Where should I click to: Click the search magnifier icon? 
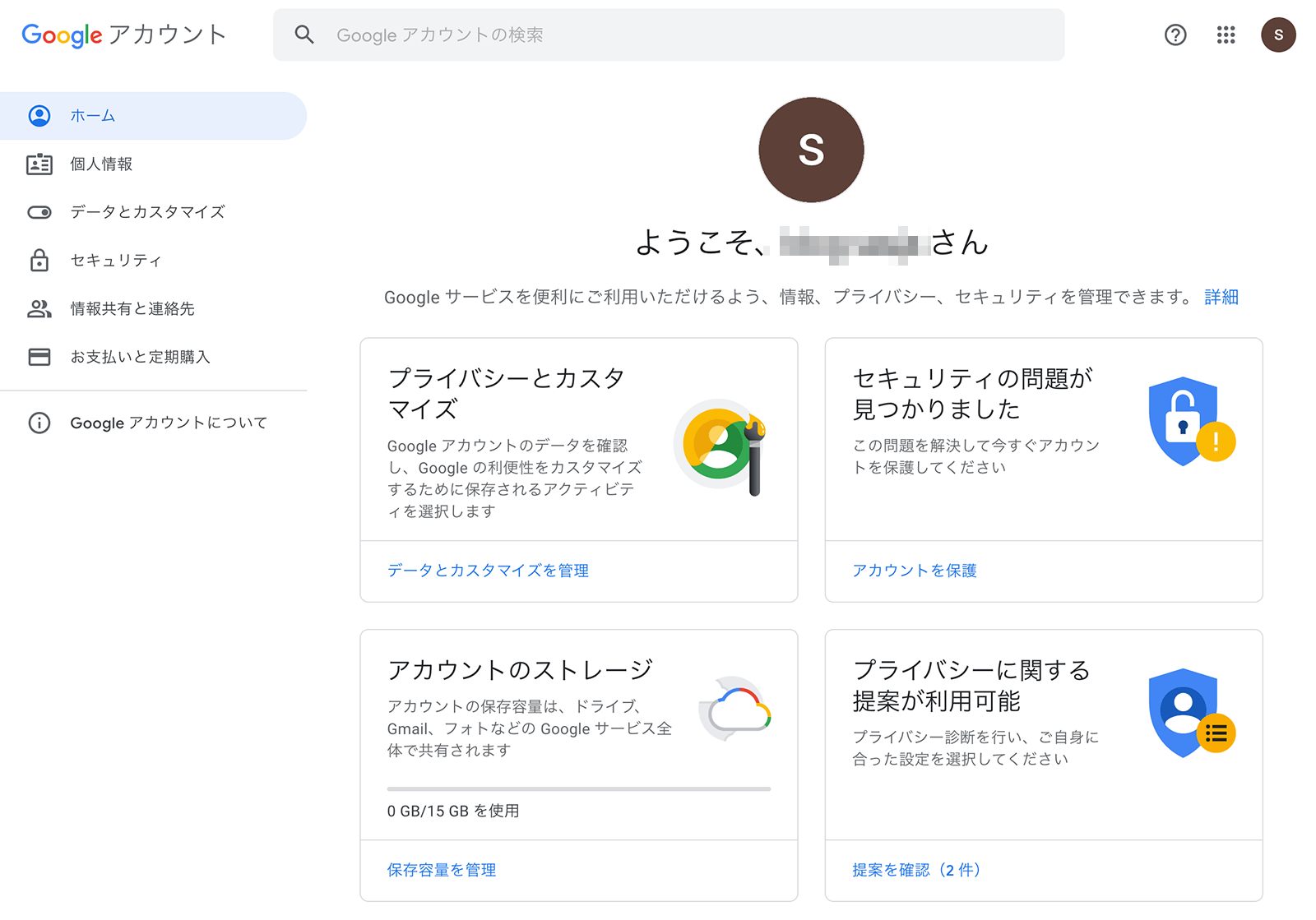click(x=304, y=35)
